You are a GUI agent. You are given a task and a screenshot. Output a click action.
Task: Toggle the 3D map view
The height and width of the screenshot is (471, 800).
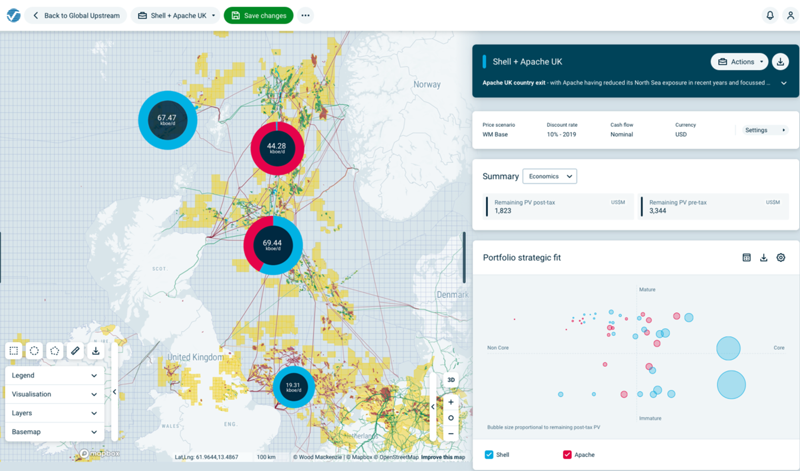[451, 380]
